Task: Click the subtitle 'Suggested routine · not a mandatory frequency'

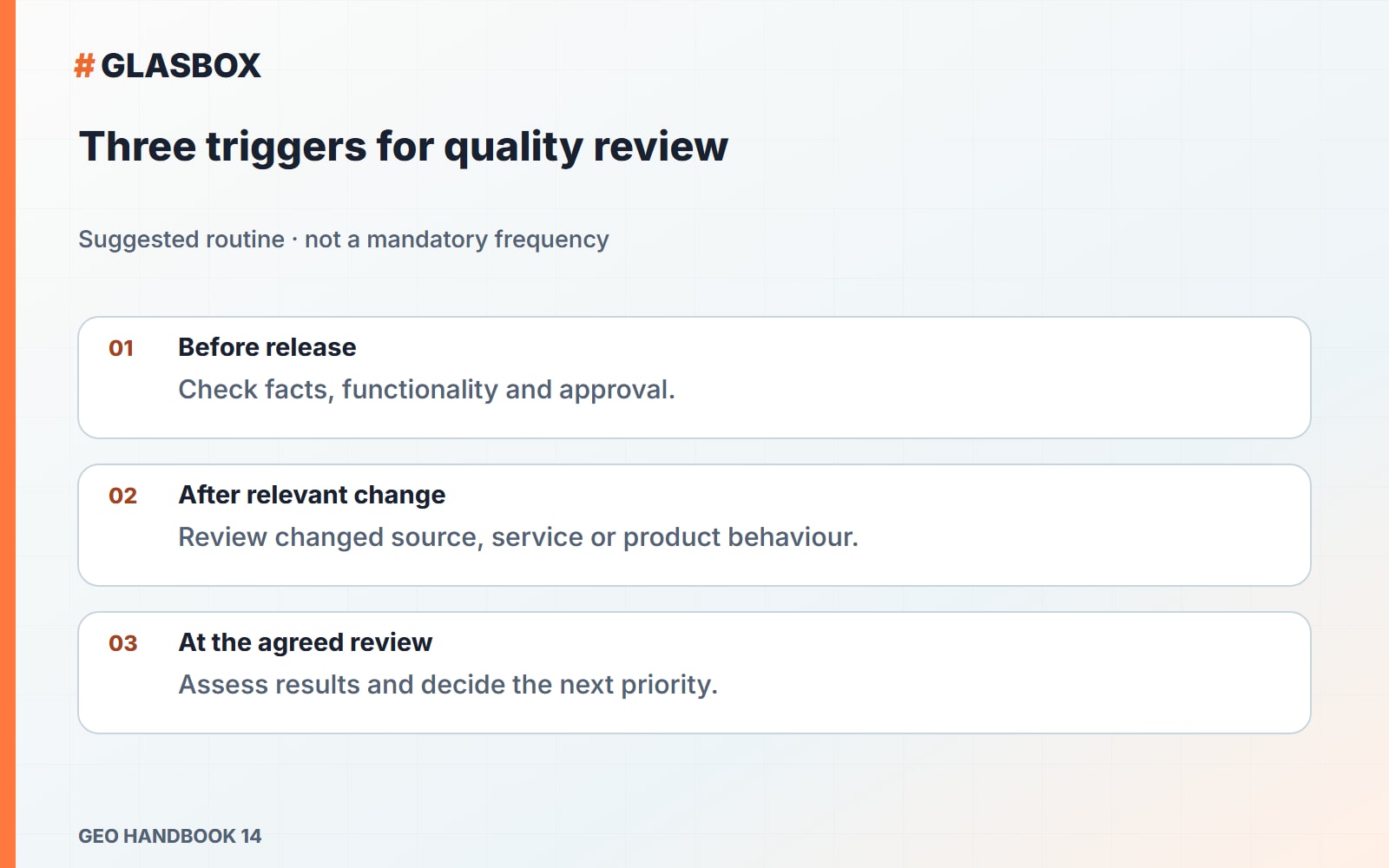Action: click(344, 240)
